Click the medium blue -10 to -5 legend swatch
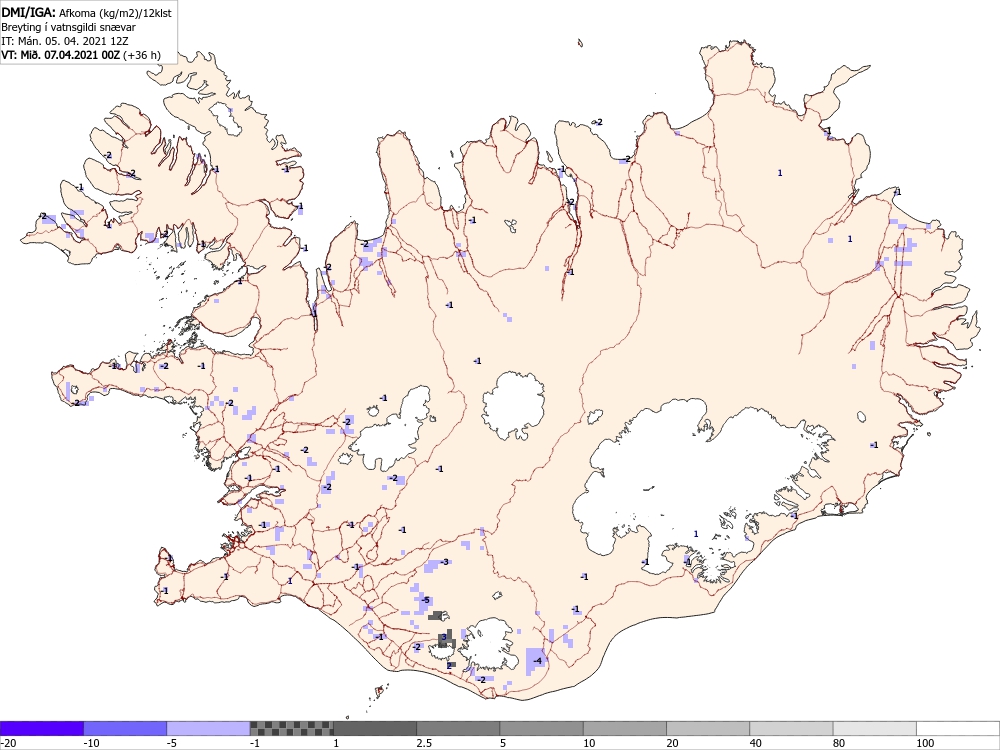 pyautogui.click(x=125, y=728)
